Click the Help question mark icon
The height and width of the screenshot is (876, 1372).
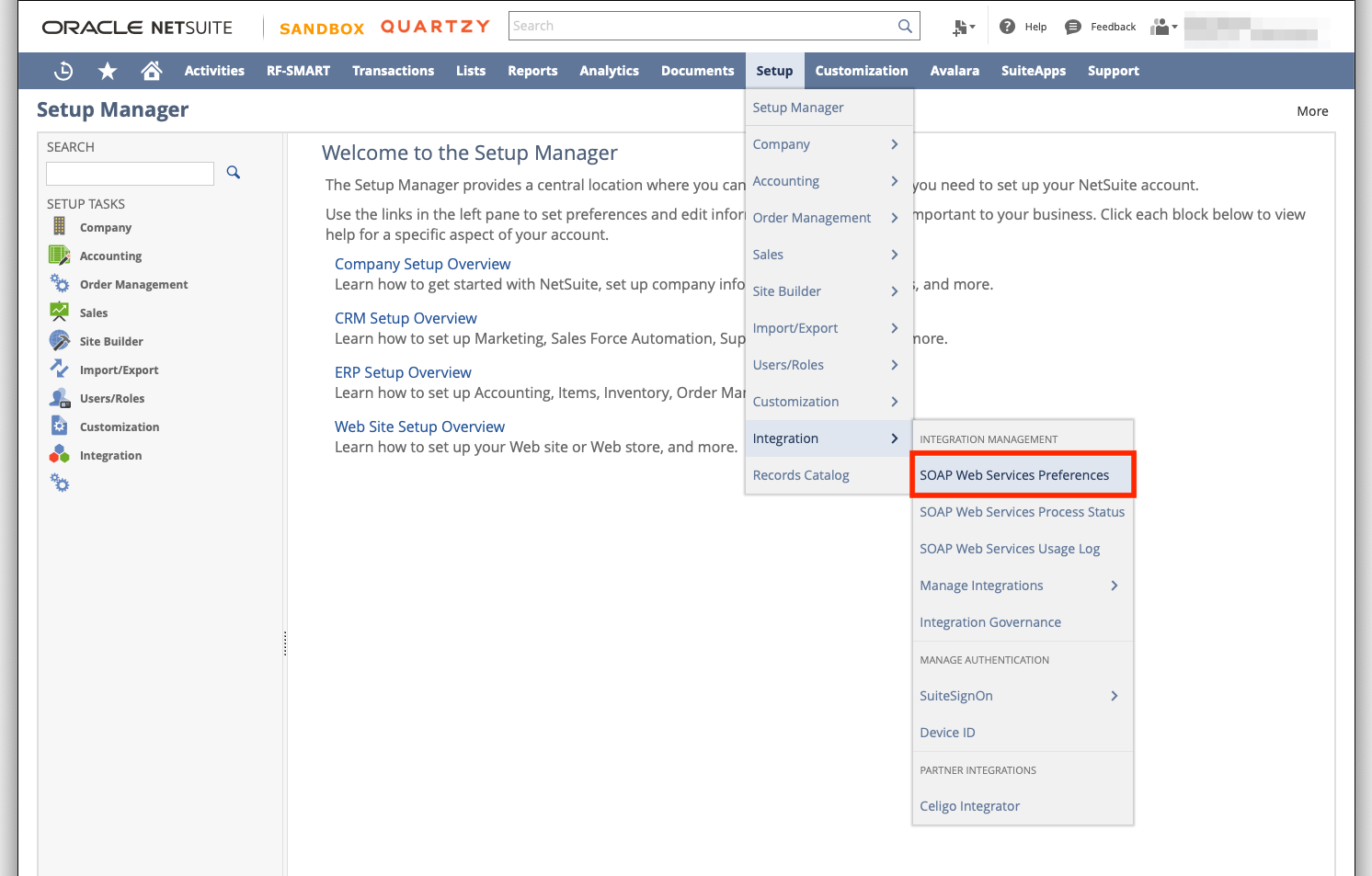point(1007,27)
